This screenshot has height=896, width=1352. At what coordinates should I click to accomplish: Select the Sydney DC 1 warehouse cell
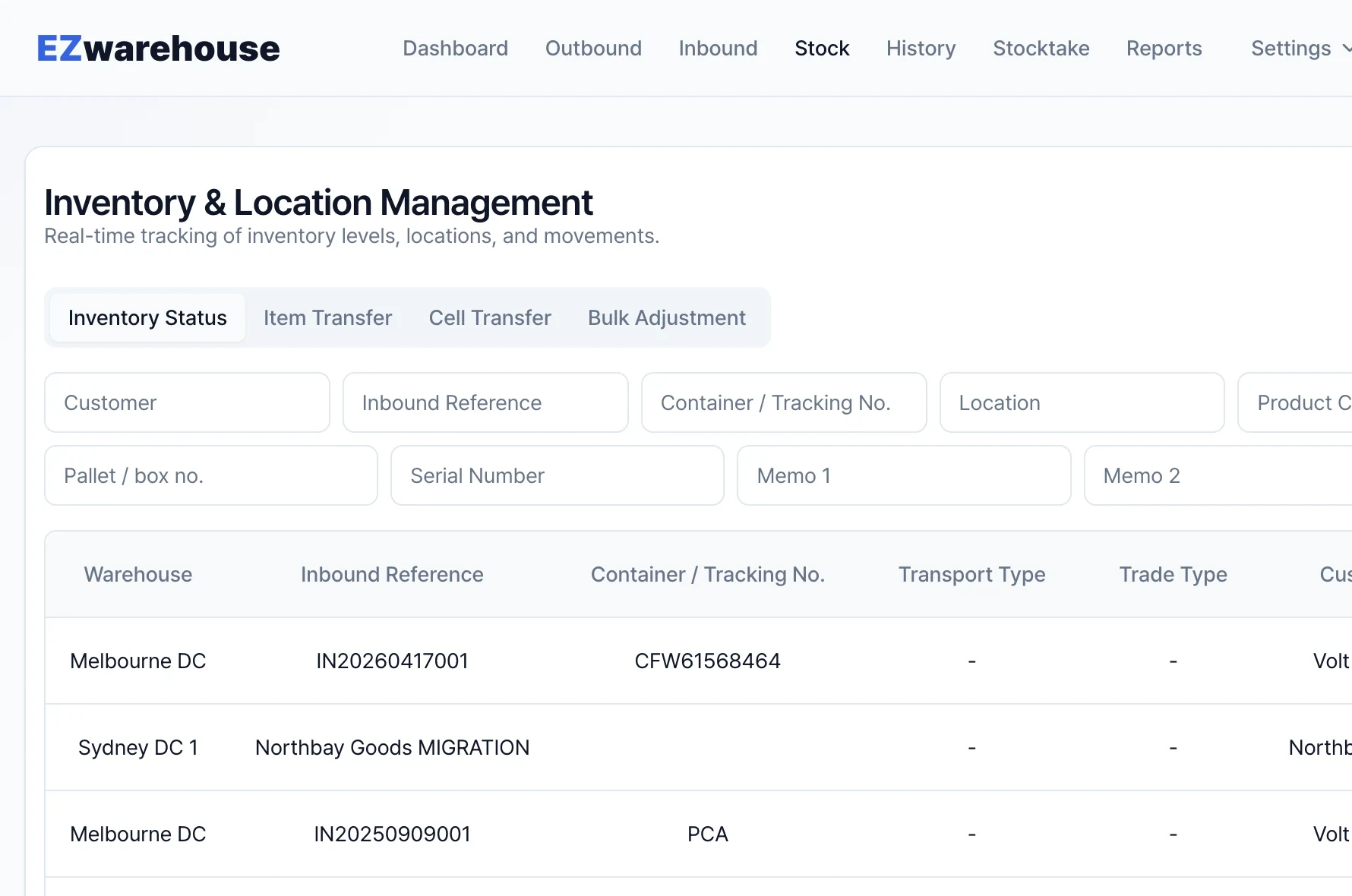click(x=138, y=748)
